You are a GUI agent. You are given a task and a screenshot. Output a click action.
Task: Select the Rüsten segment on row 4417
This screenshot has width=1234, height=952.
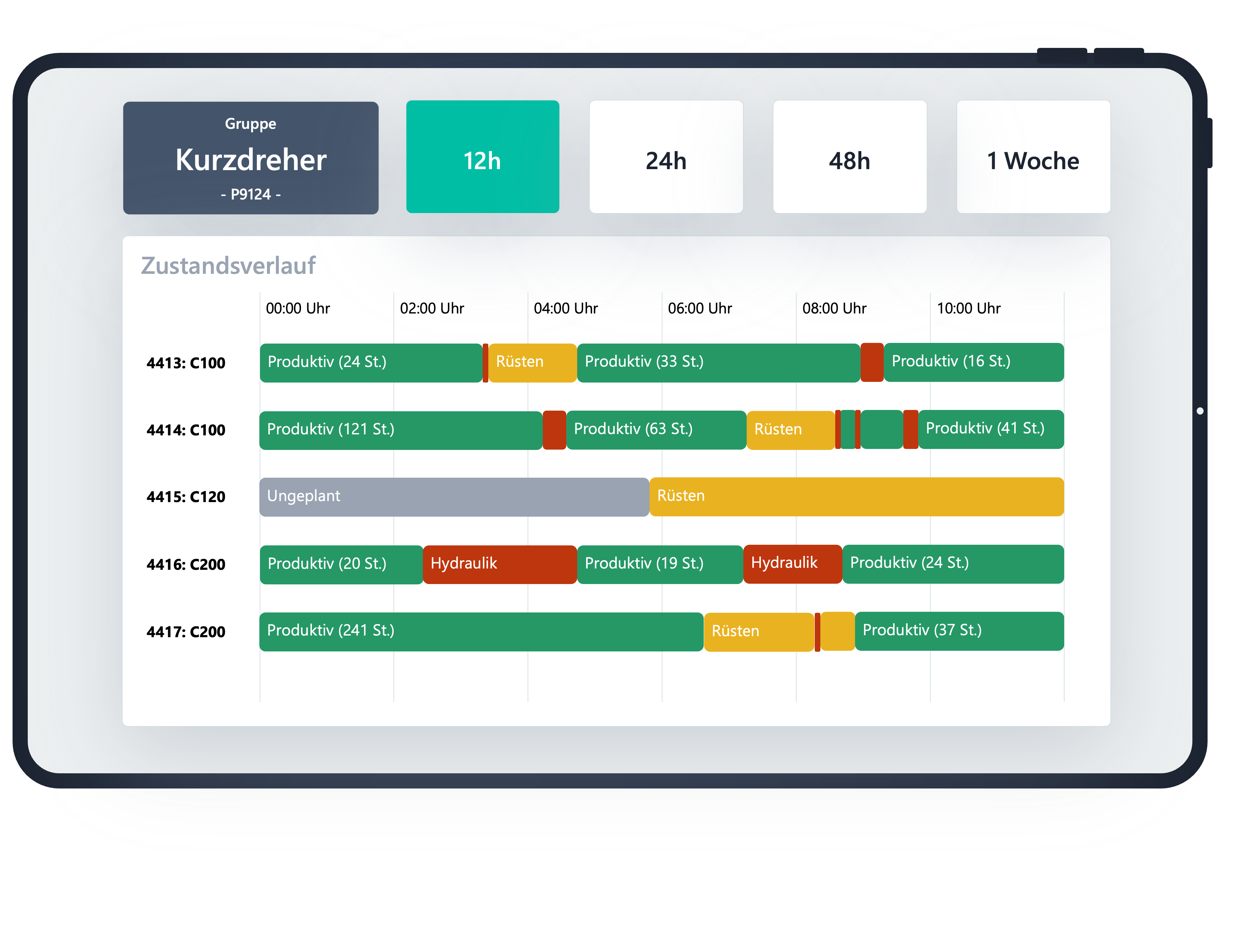pos(757,631)
